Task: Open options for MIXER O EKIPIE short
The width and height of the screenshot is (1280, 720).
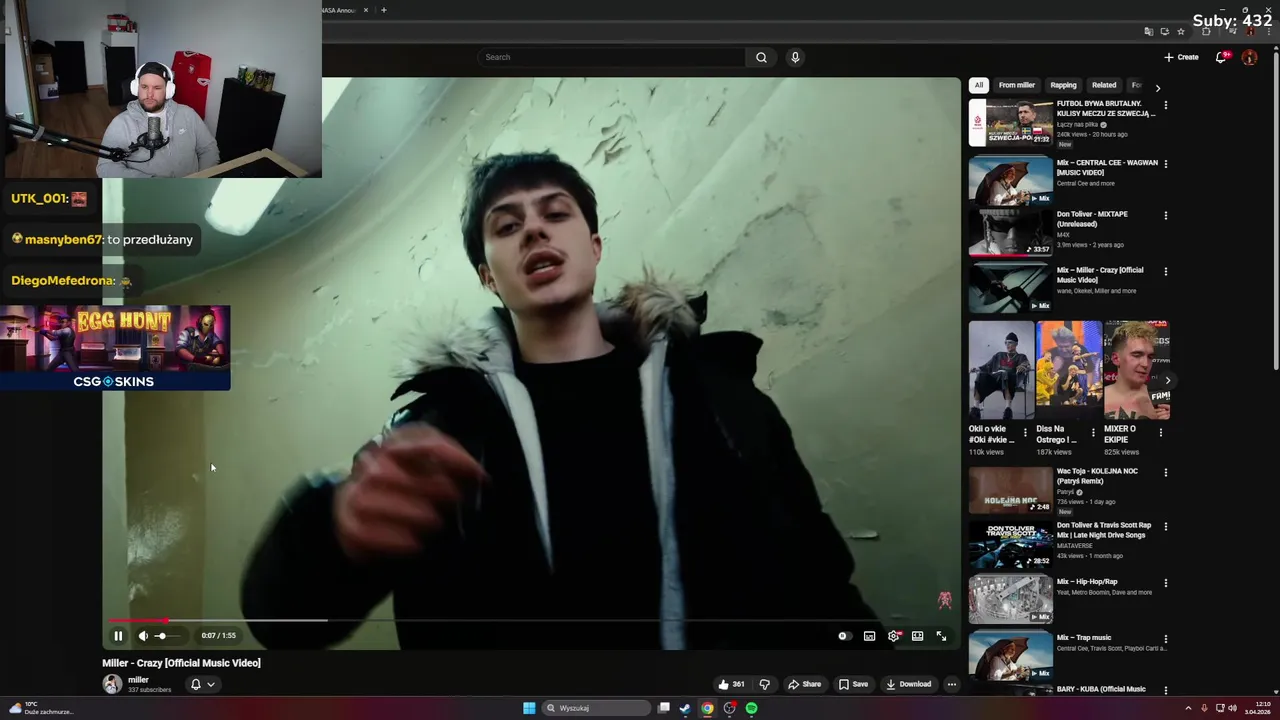Action: coord(1161,433)
